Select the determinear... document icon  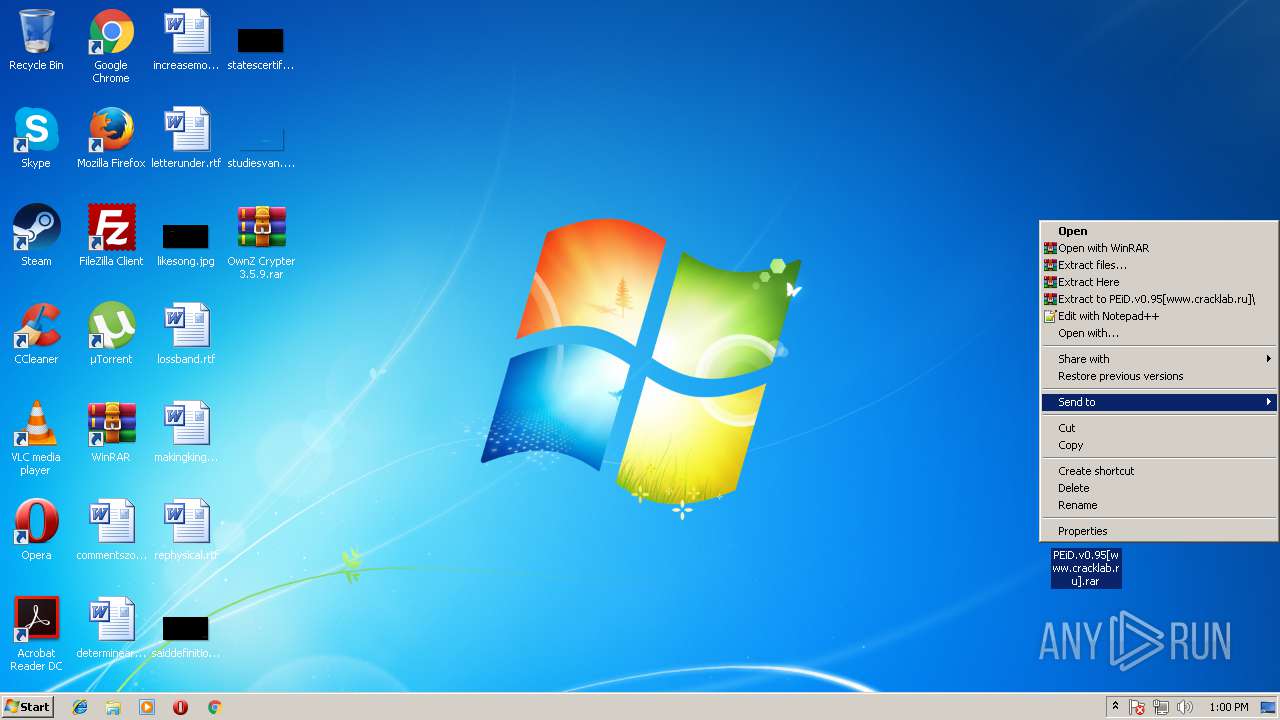pos(111,628)
